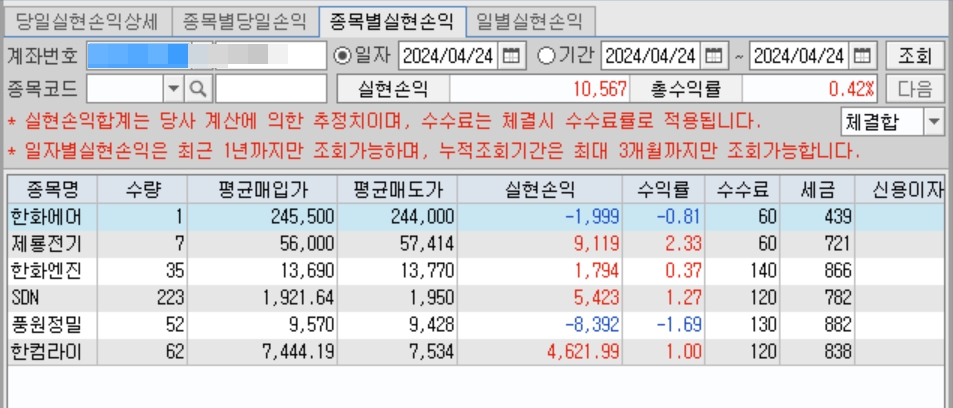Viewport: 953px width, 408px height.
Task: Sort by 평균매입가 column header
Action: pyautogui.click(x=262, y=190)
